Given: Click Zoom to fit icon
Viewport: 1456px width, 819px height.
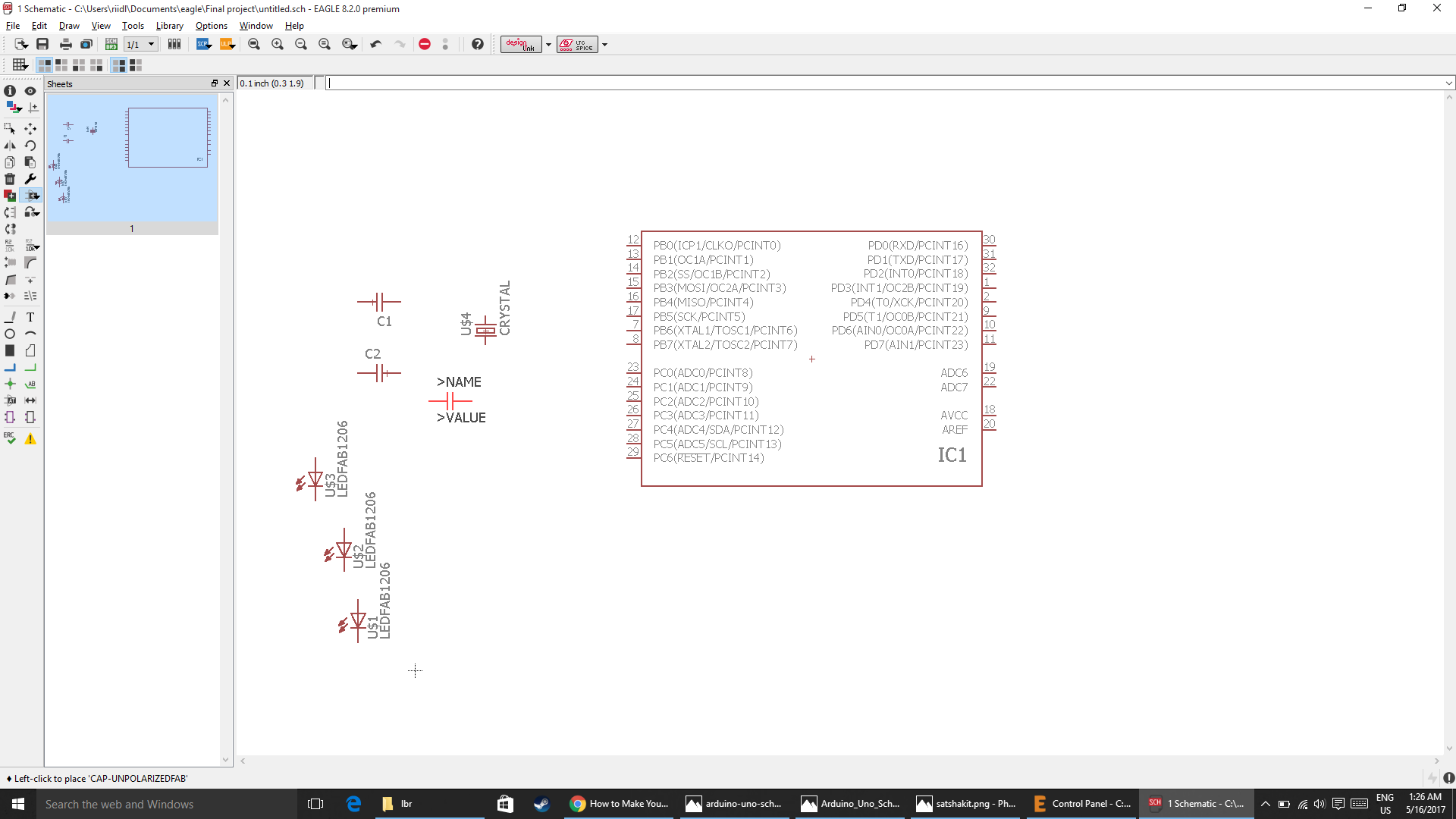Looking at the screenshot, I should point(254,44).
